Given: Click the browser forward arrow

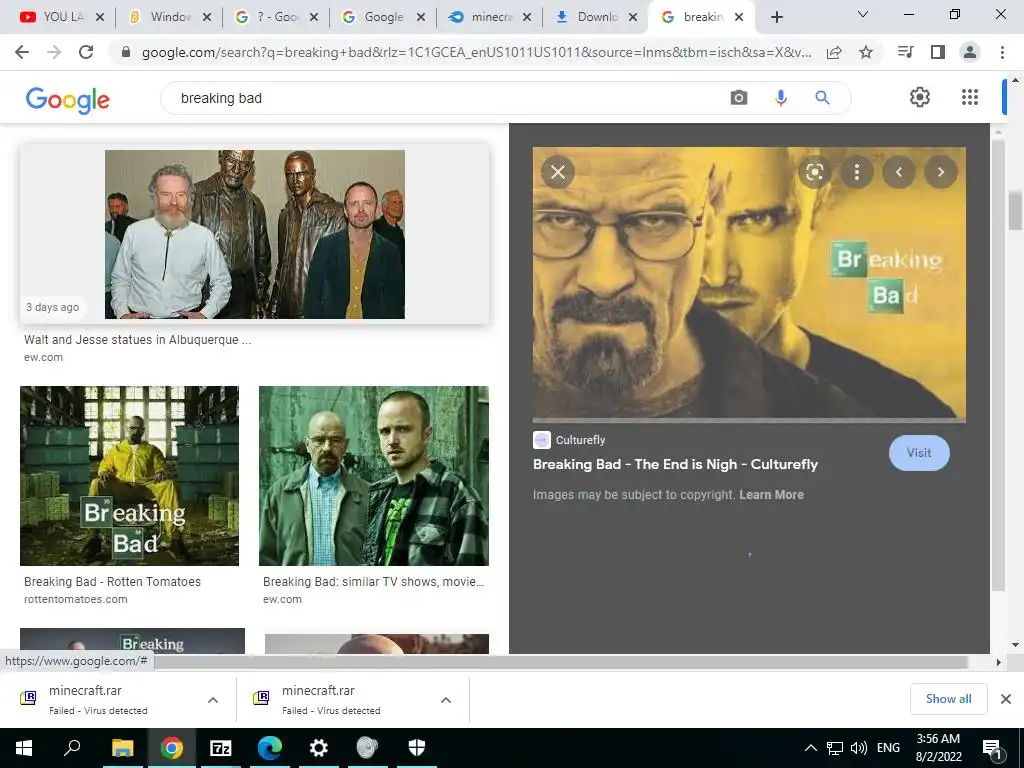Looking at the screenshot, I should pyautogui.click(x=54, y=52).
